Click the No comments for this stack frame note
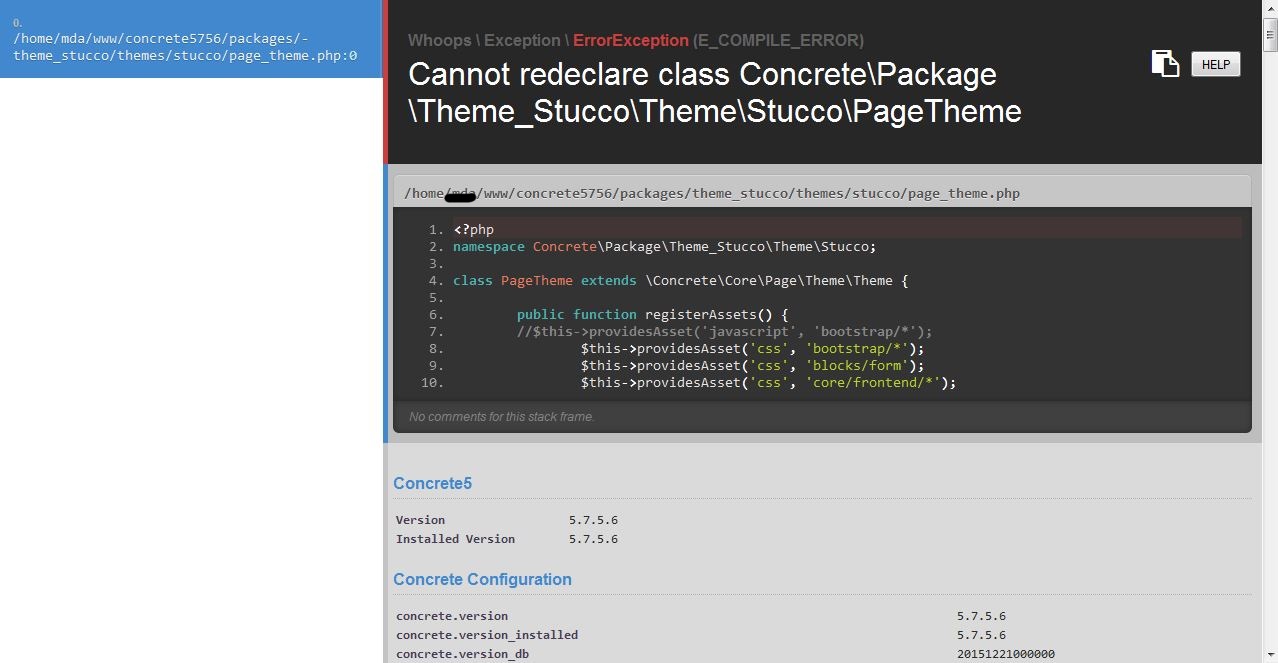The width and height of the screenshot is (1278, 663). 502,417
